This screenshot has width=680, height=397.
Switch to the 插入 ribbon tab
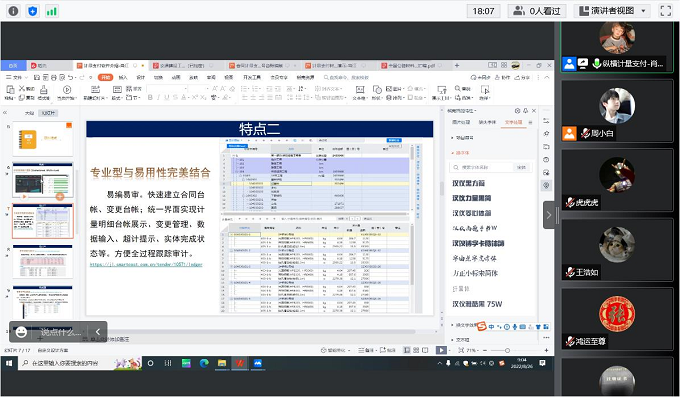pyautogui.click(x=123, y=77)
